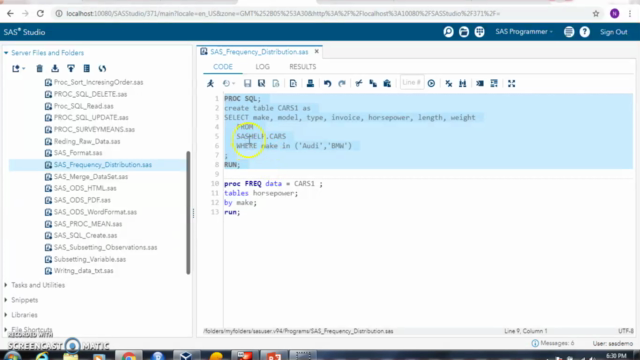Open PROC_SQL_UPDATE.sas file
640x360 pixels.
pos(91,118)
